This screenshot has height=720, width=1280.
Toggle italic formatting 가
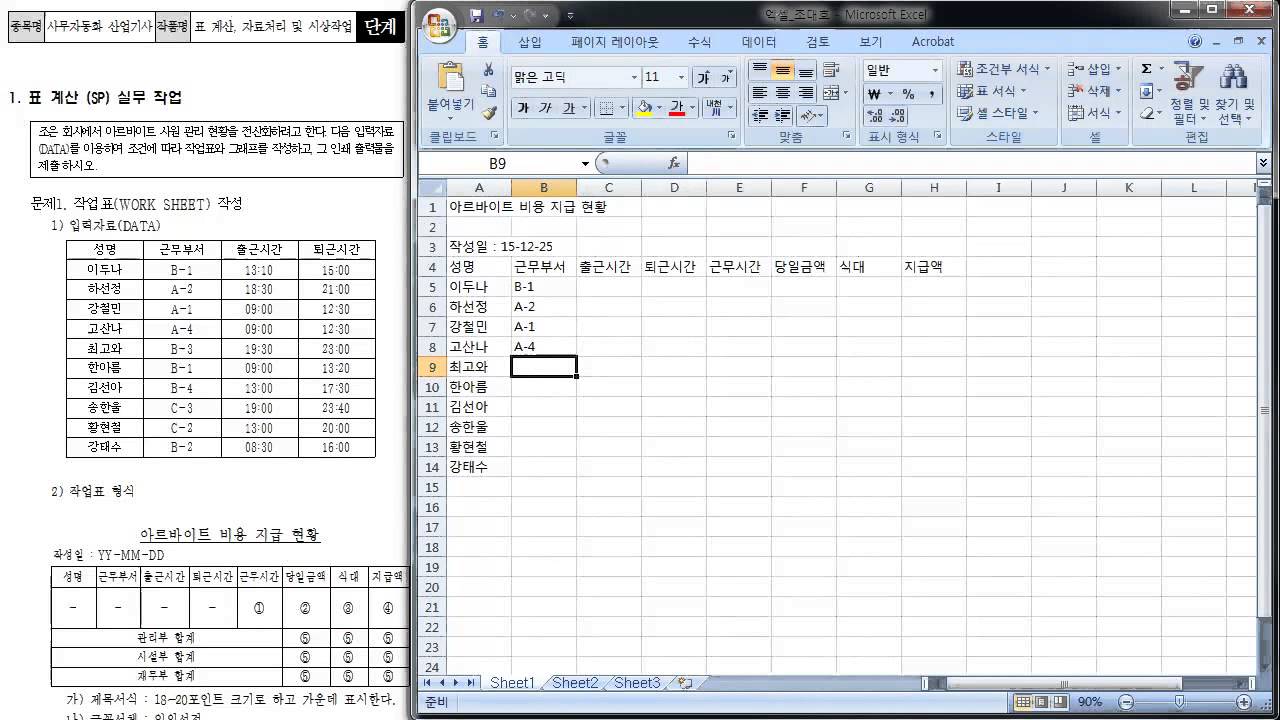pos(546,107)
